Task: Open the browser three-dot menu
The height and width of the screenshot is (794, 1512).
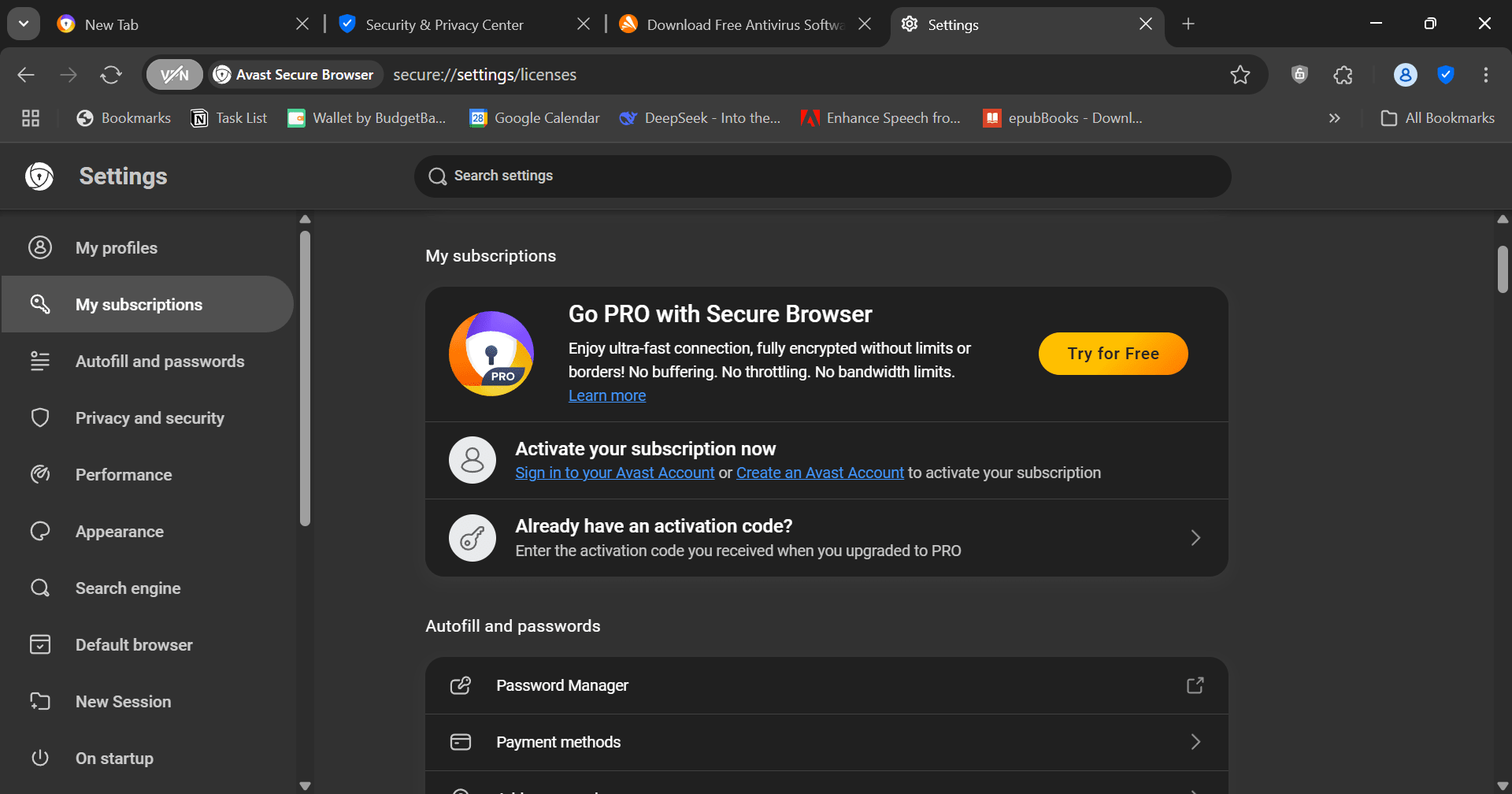Action: click(1486, 75)
